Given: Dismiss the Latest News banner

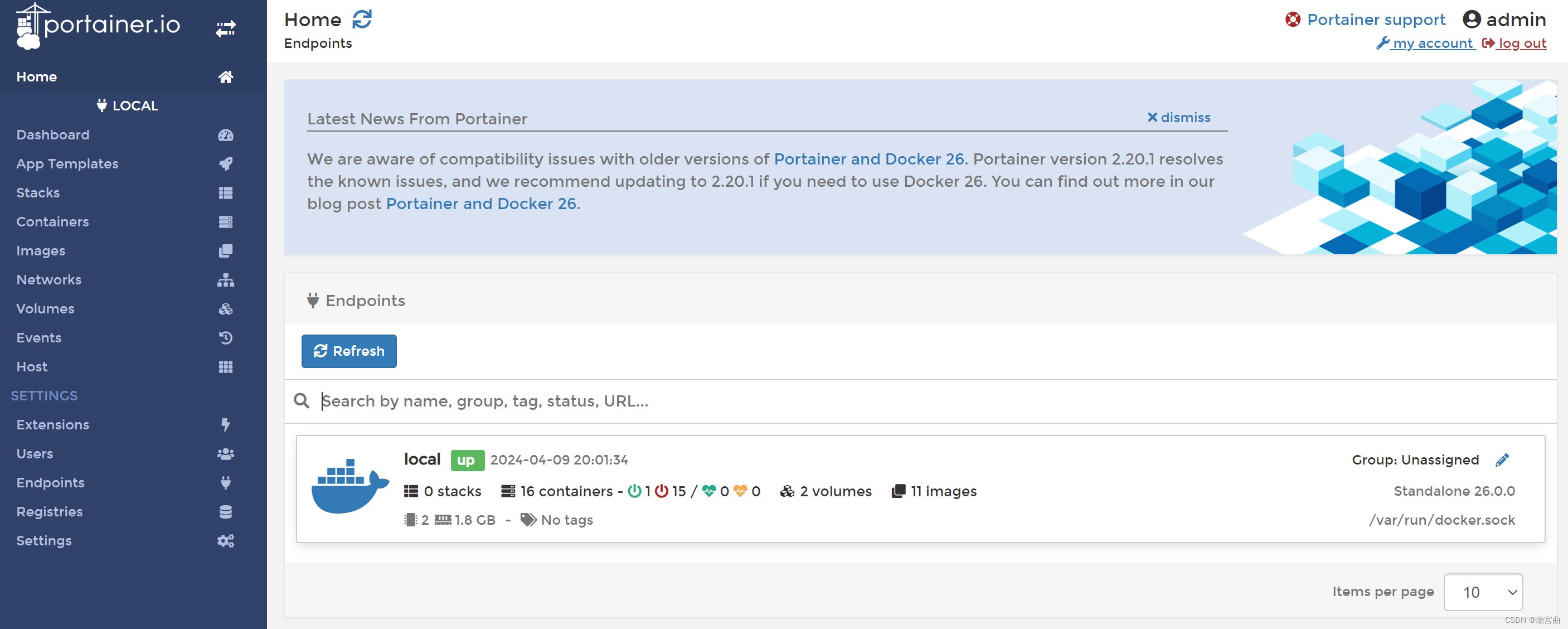Looking at the screenshot, I should [x=1178, y=118].
